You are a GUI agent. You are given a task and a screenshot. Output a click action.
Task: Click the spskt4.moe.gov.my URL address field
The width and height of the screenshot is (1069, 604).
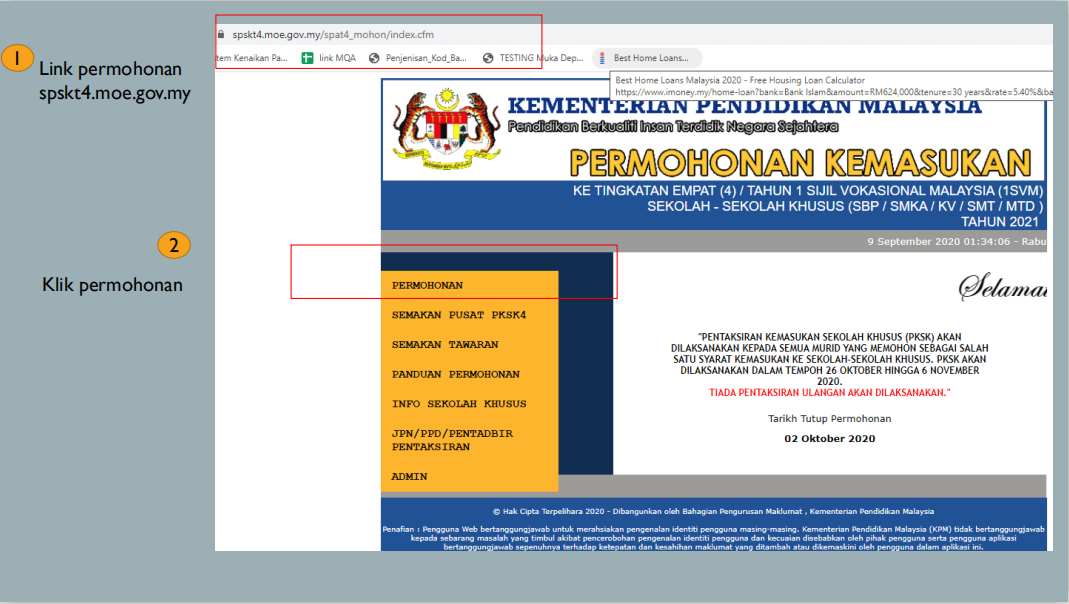[x=333, y=35]
